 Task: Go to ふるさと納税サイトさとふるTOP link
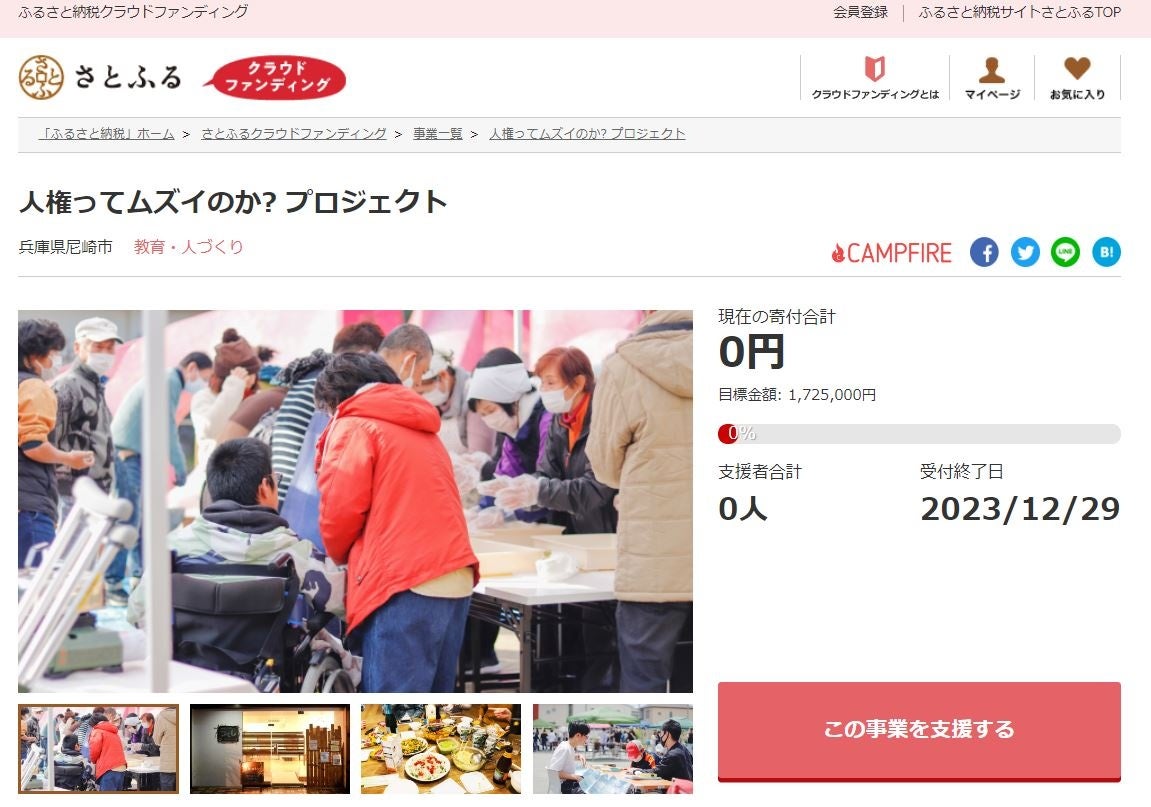coord(1020,12)
